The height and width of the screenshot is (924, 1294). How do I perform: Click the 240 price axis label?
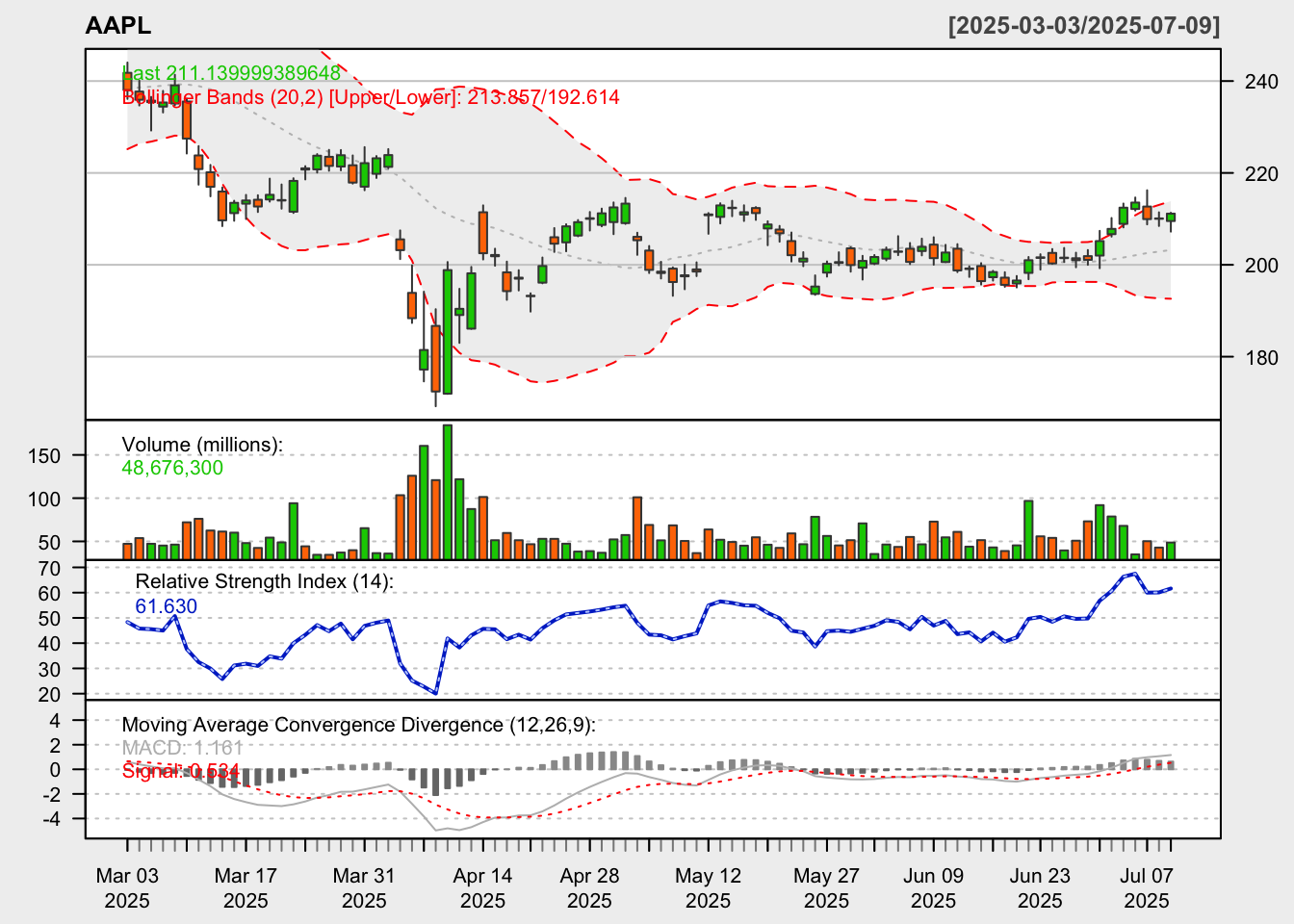[x=1261, y=82]
